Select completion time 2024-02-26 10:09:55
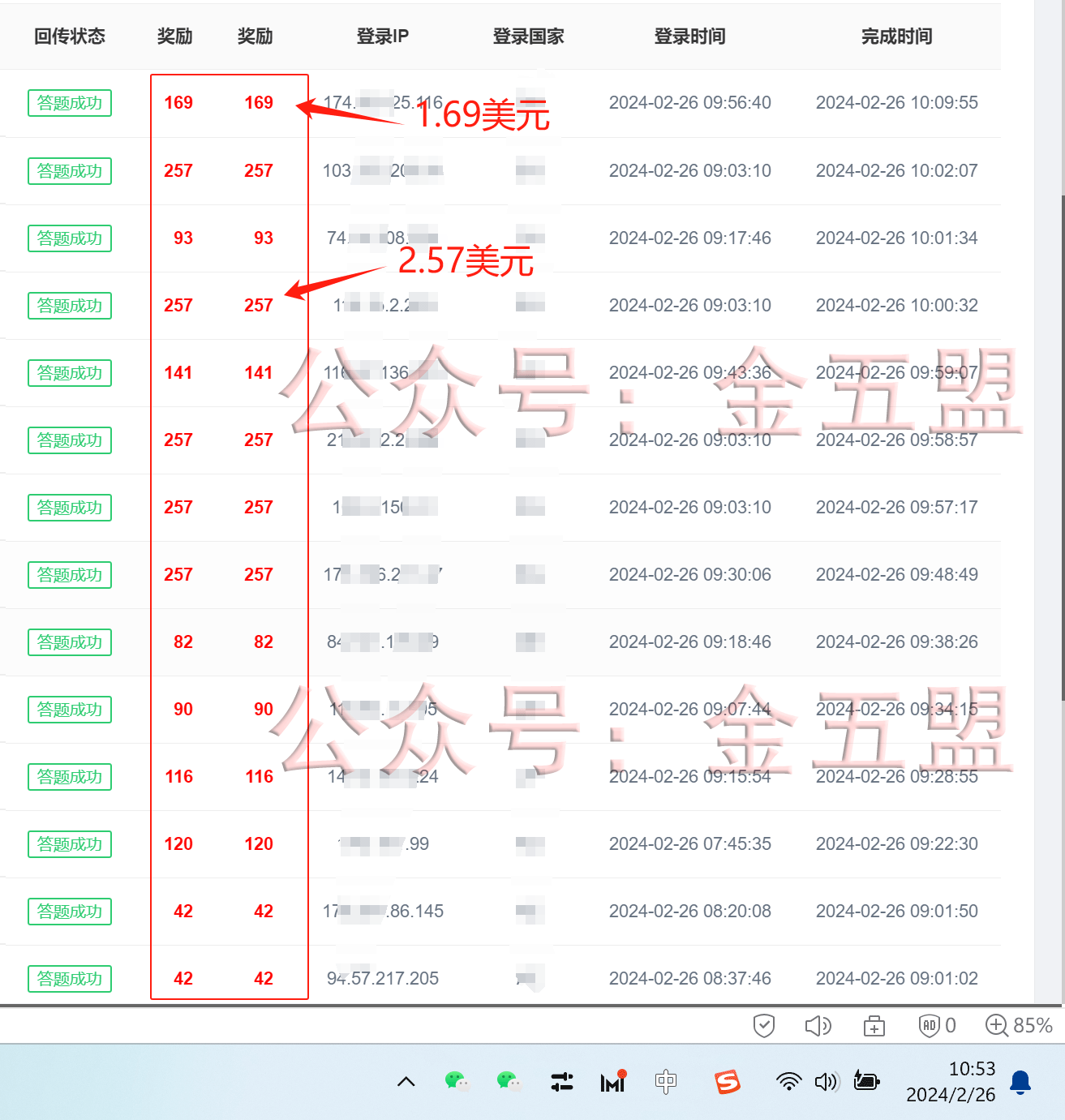The width and height of the screenshot is (1065, 1120). point(897,103)
